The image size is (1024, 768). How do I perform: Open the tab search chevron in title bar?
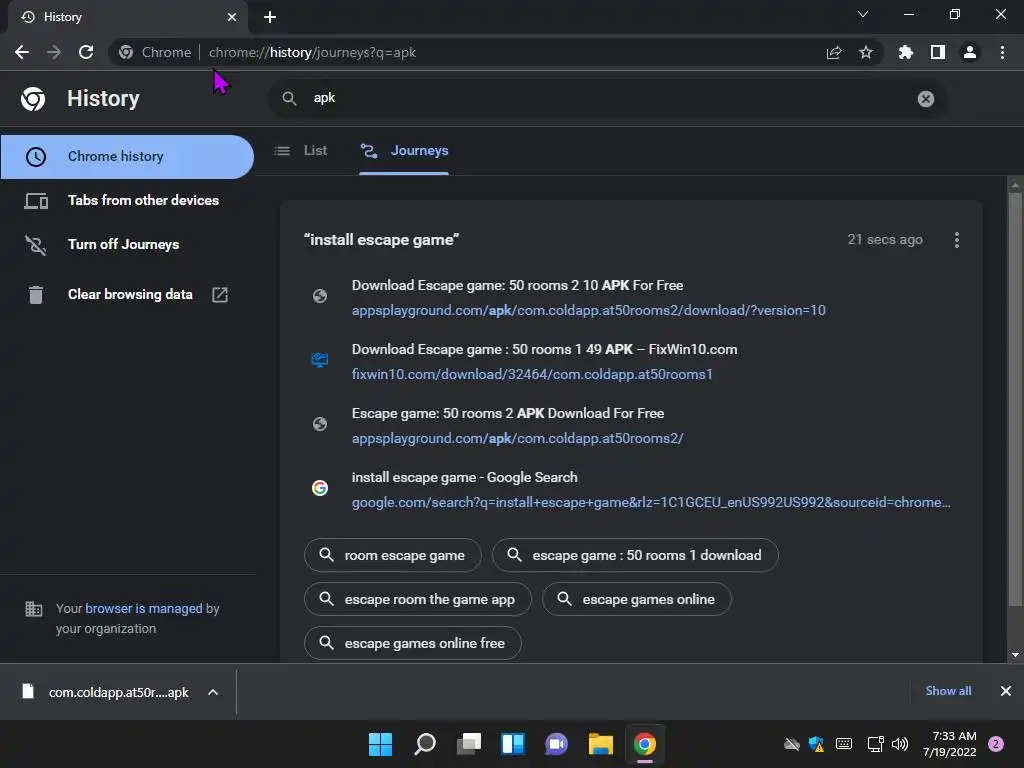pyautogui.click(x=863, y=14)
